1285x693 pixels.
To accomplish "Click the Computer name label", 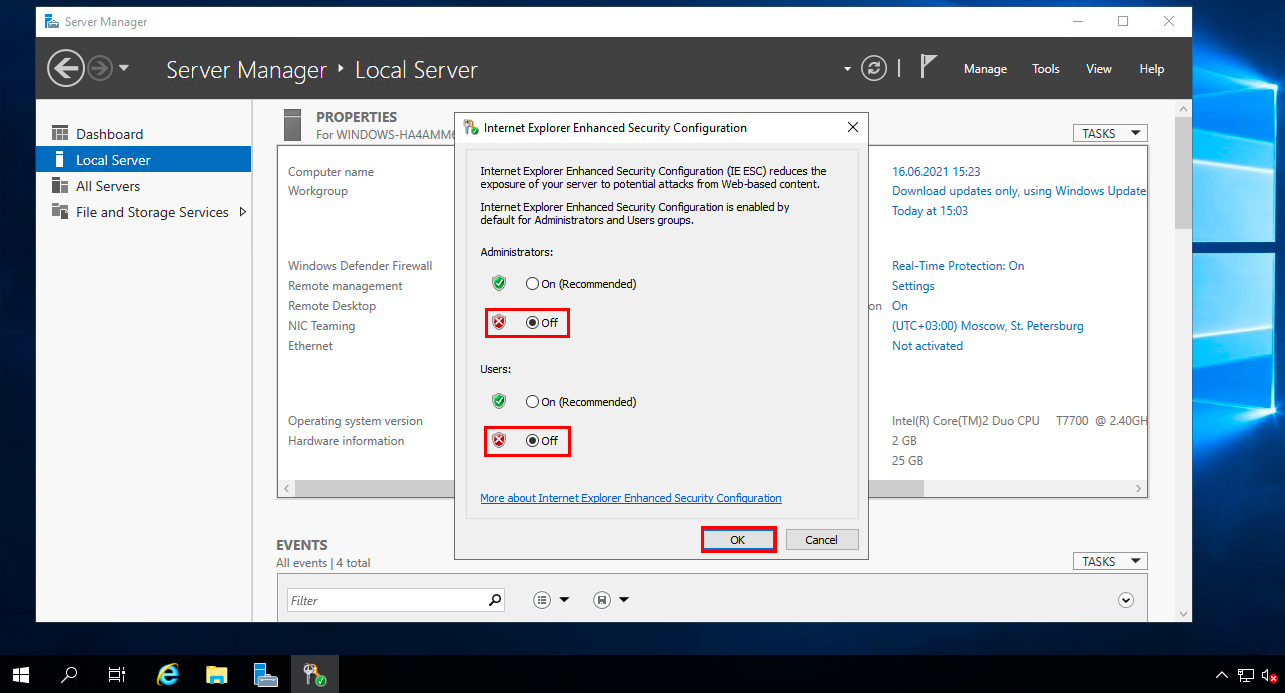I will pos(331,172).
